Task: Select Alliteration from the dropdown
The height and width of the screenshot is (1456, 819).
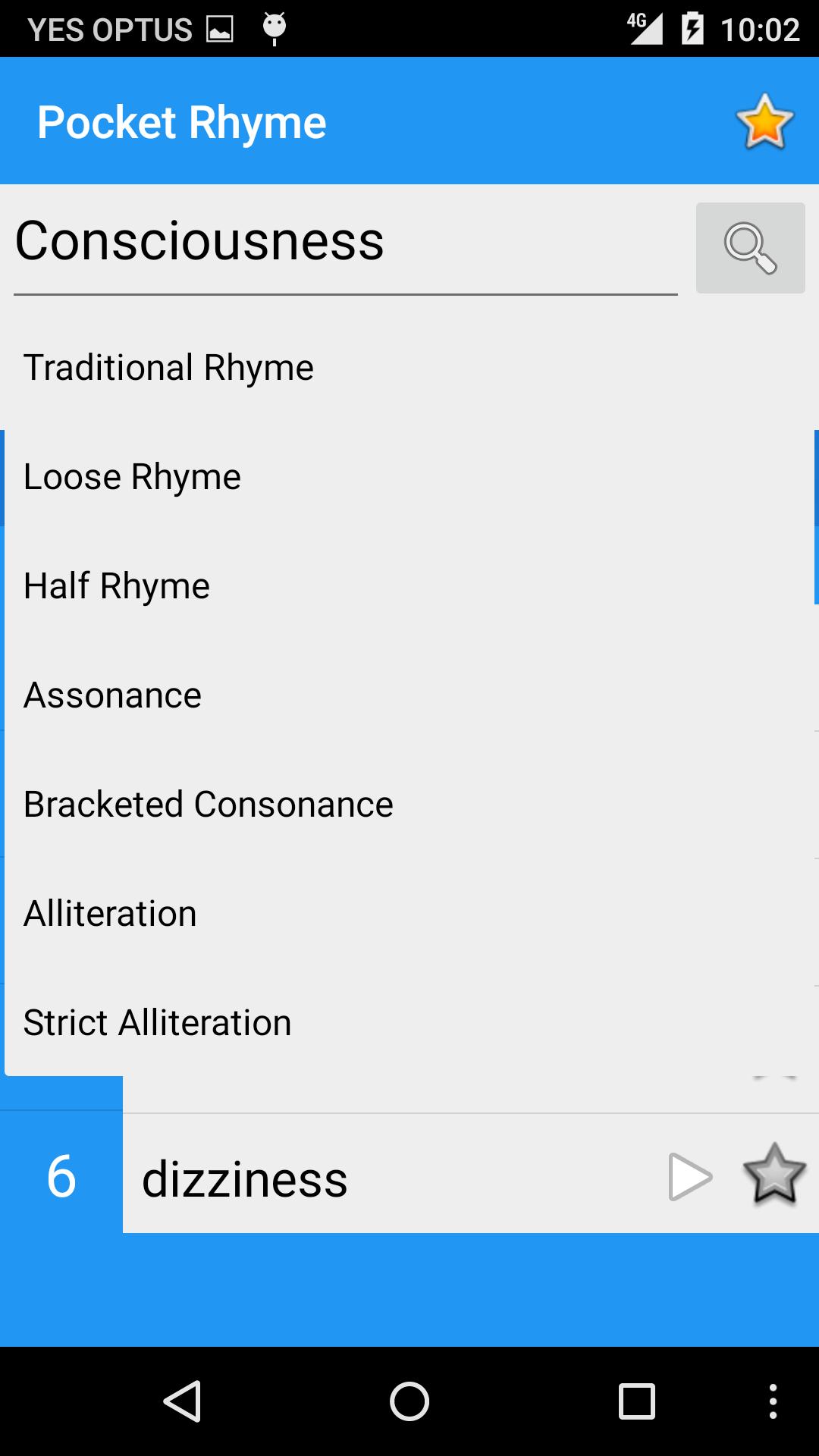Action: (111, 914)
